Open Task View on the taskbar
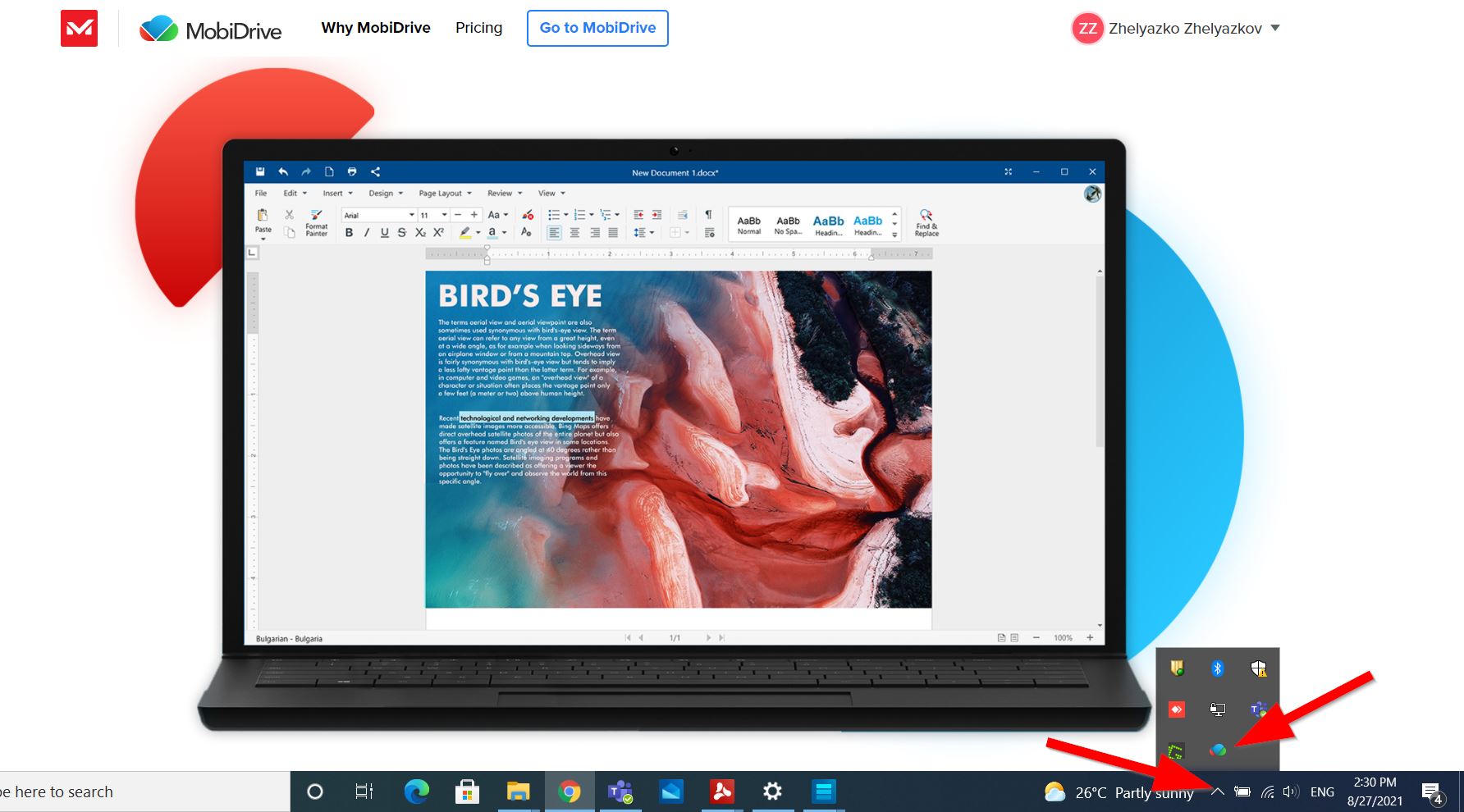This screenshot has width=1464, height=812. click(364, 791)
